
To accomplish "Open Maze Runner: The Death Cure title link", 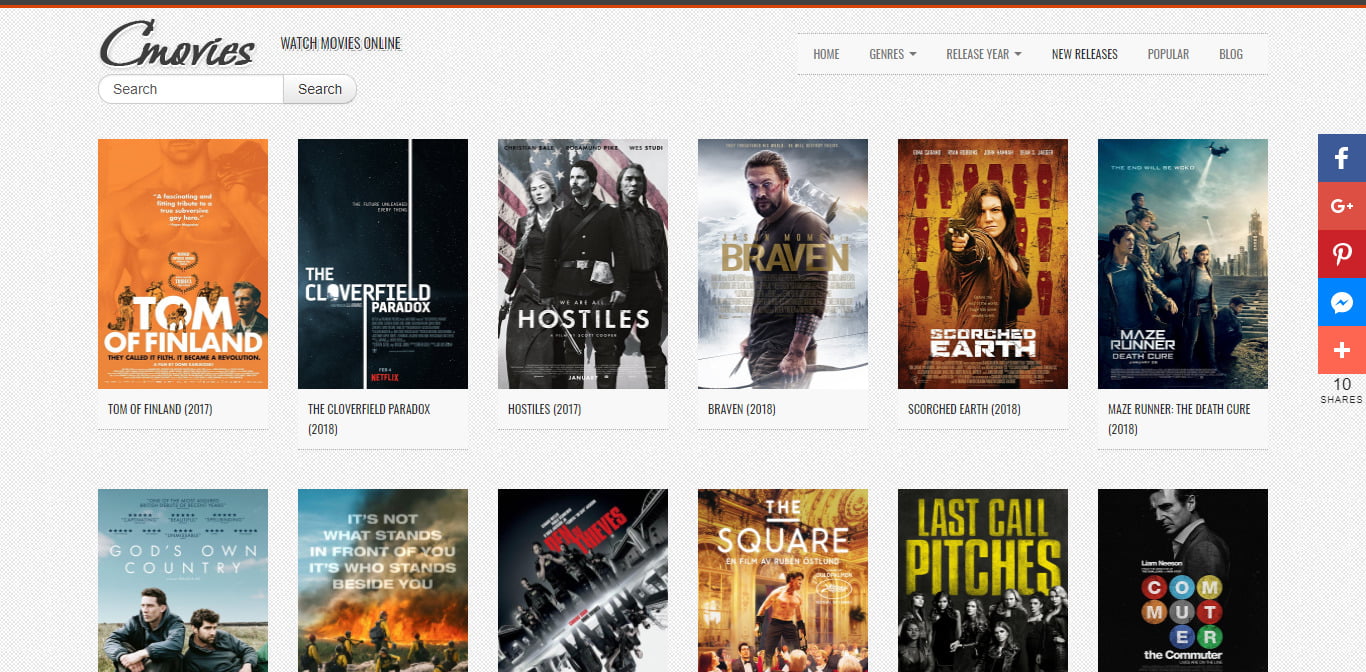I will click(x=1179, y=419).
